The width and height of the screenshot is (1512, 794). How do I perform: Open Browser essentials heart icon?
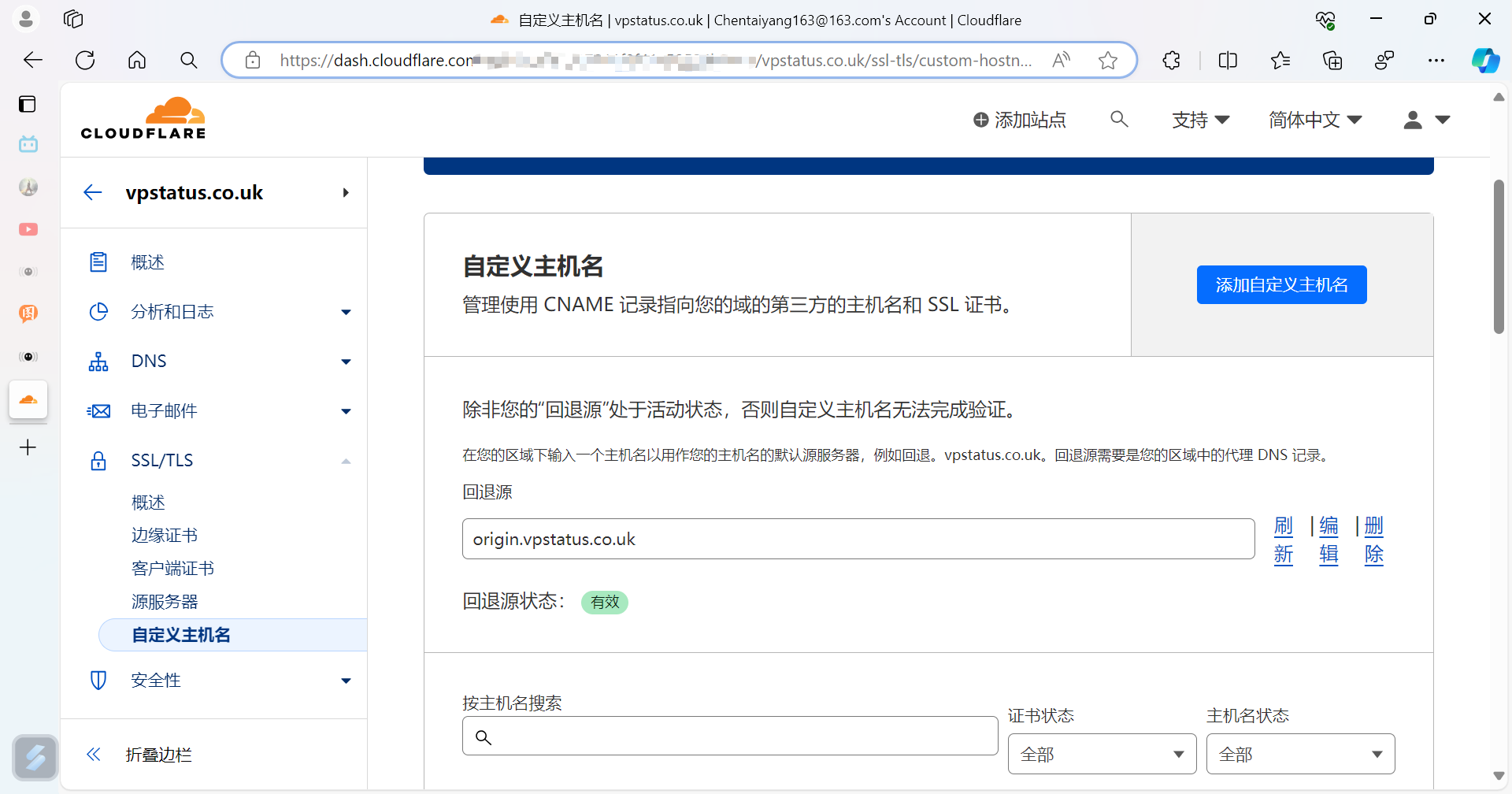1325,19
